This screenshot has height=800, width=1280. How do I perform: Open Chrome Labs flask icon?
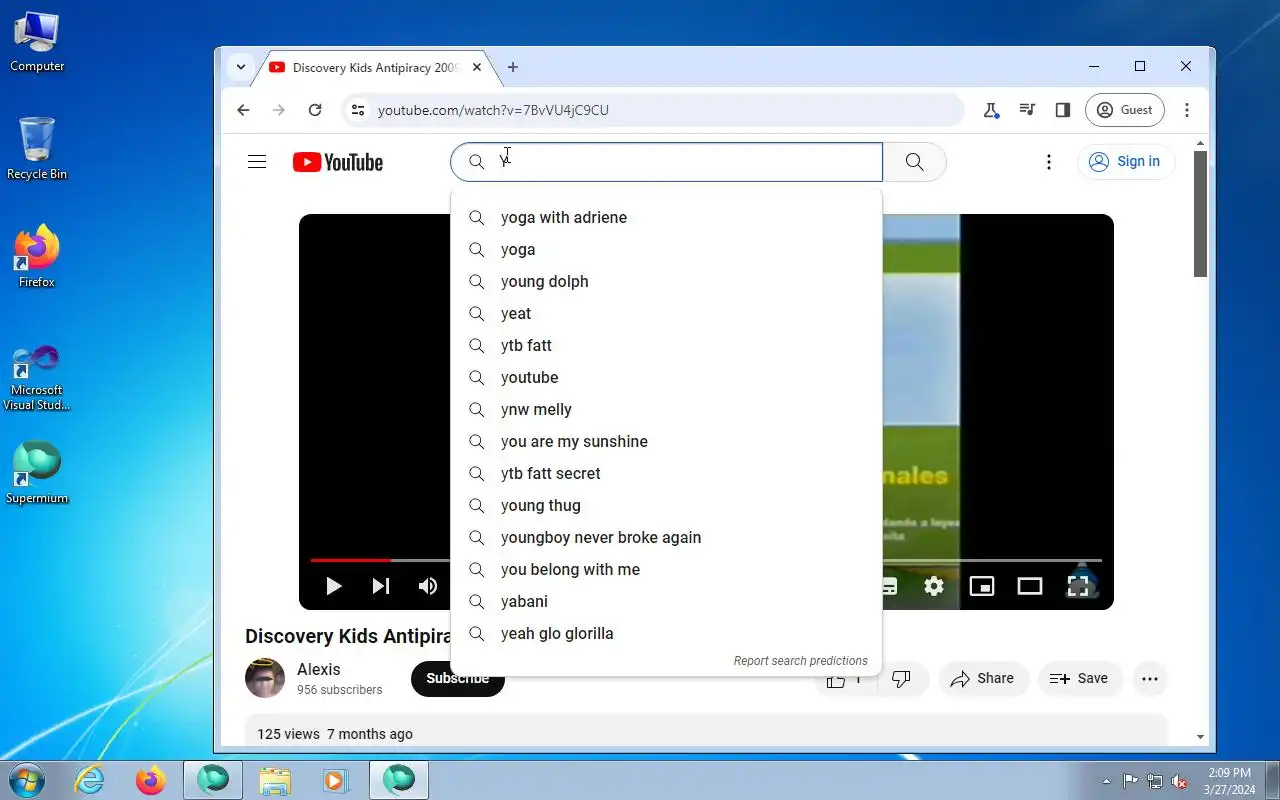(x=991, y=110)
